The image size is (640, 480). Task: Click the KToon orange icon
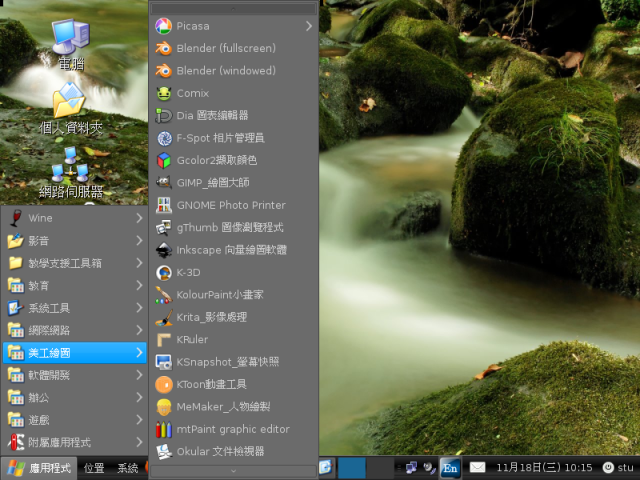tap(164, 384)
